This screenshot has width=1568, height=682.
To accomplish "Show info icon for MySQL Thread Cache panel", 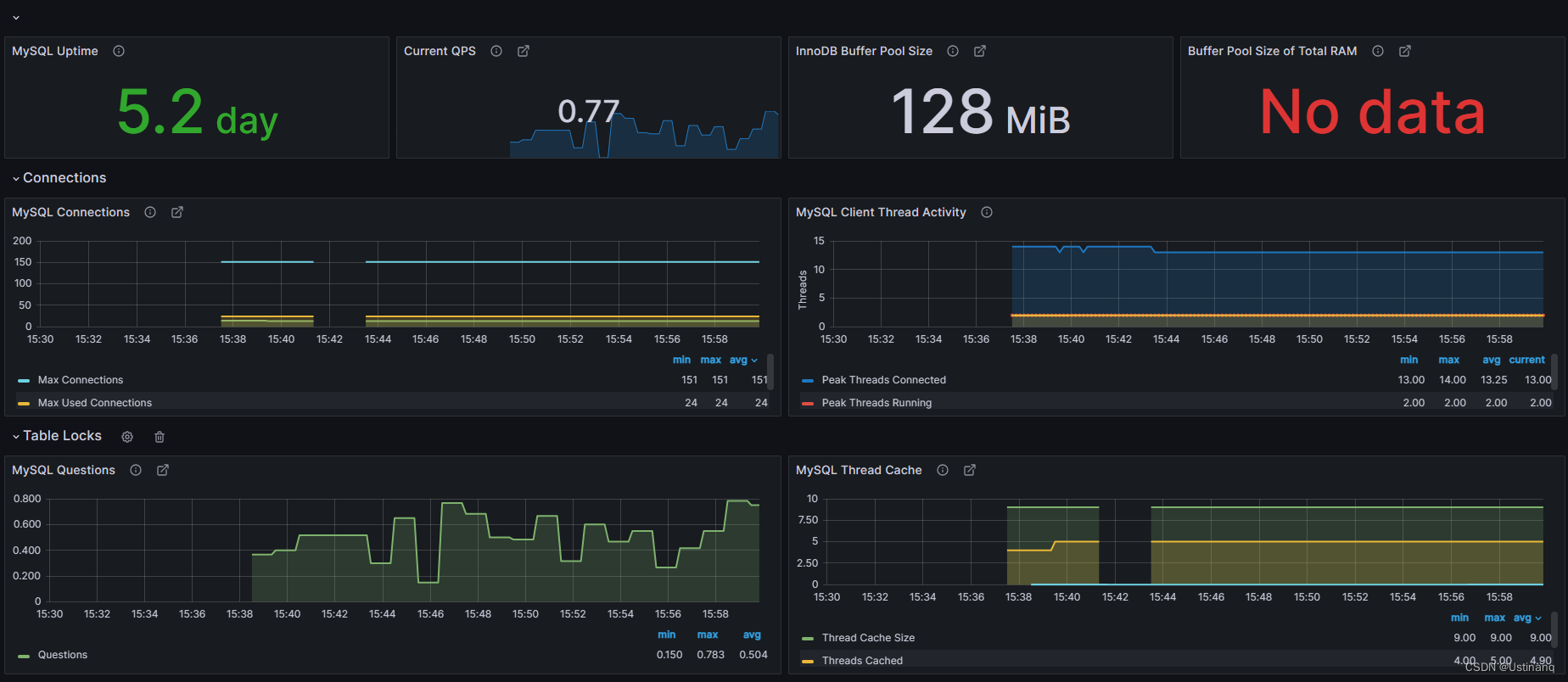I will 943,470.
